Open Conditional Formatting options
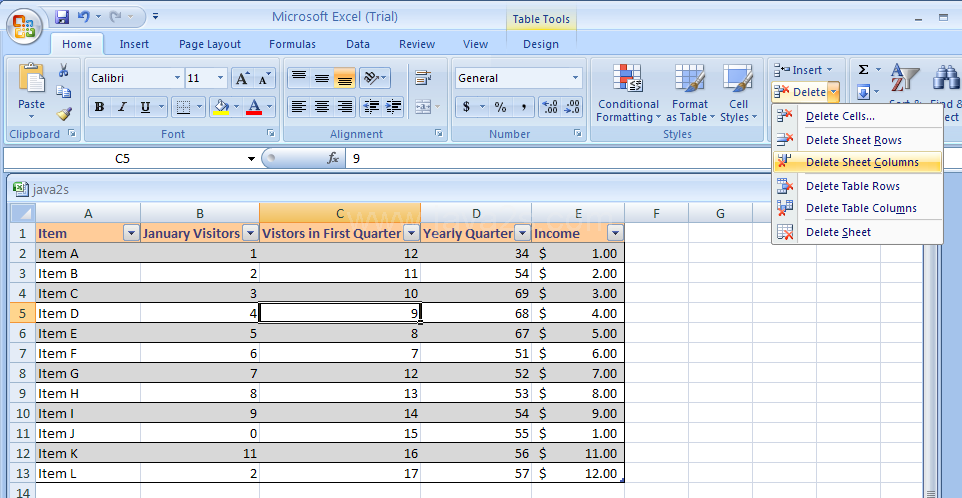 coord(628,93)
